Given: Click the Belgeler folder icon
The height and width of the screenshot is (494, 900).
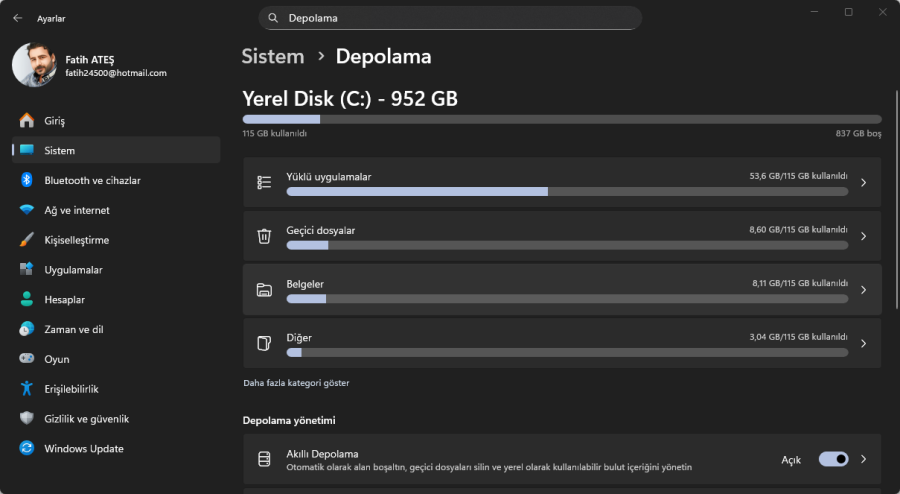Looking at the screenshot, I should 264,290.
